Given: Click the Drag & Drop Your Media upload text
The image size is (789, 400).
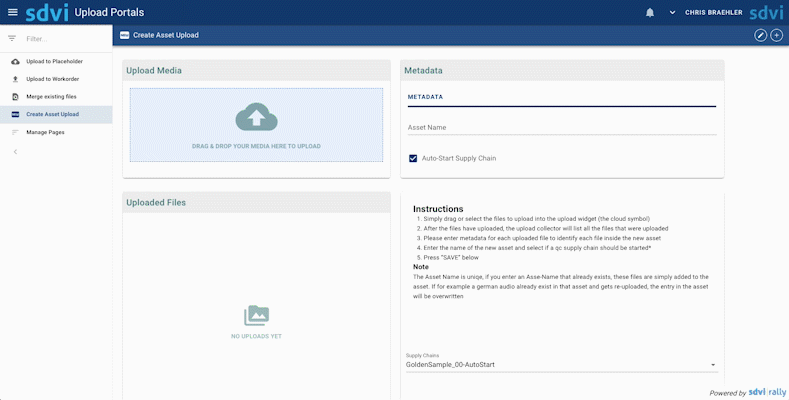Looking at the screenshot, I should 256,146.
